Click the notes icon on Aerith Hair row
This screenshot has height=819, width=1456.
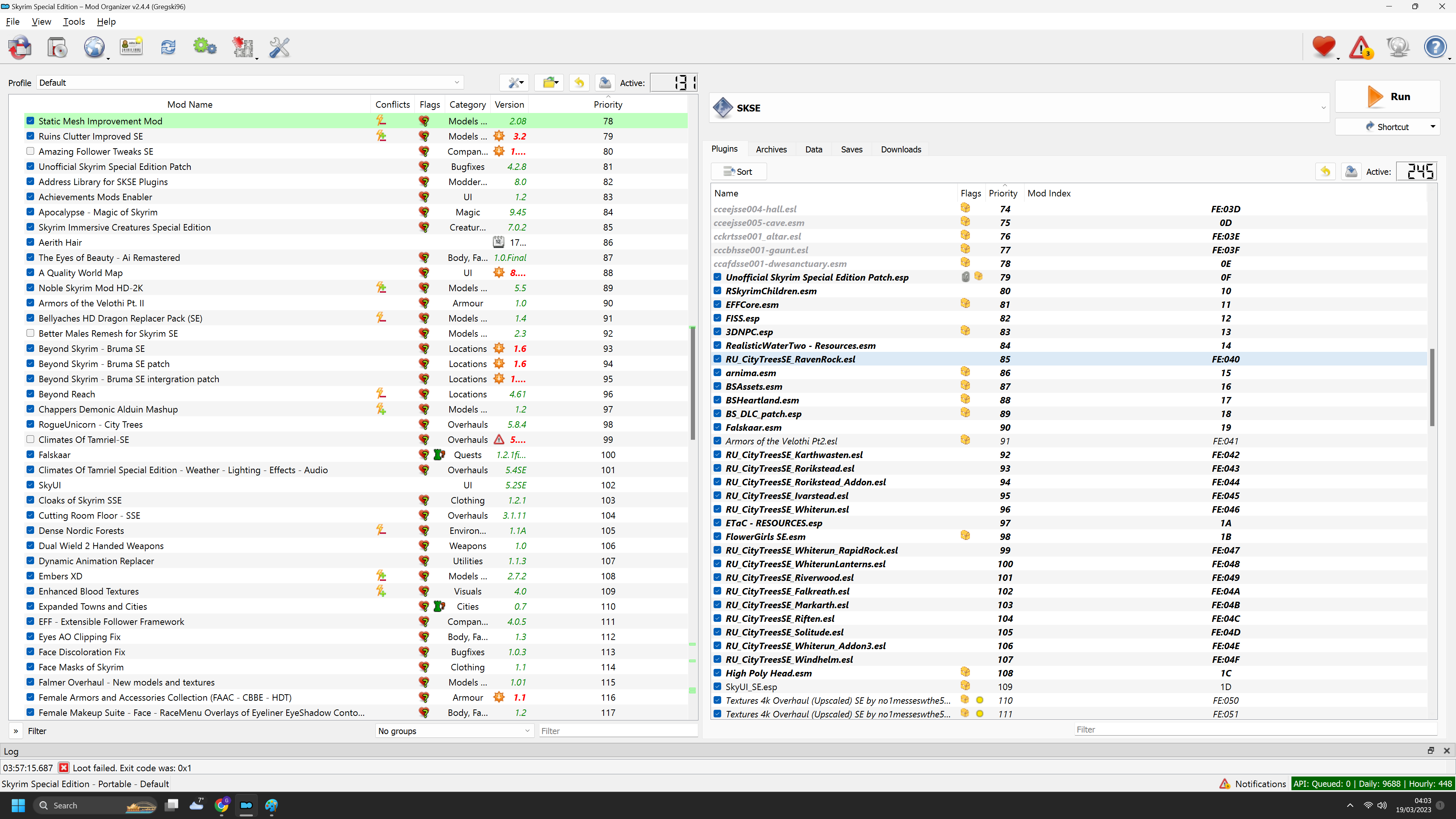[499, 242]
